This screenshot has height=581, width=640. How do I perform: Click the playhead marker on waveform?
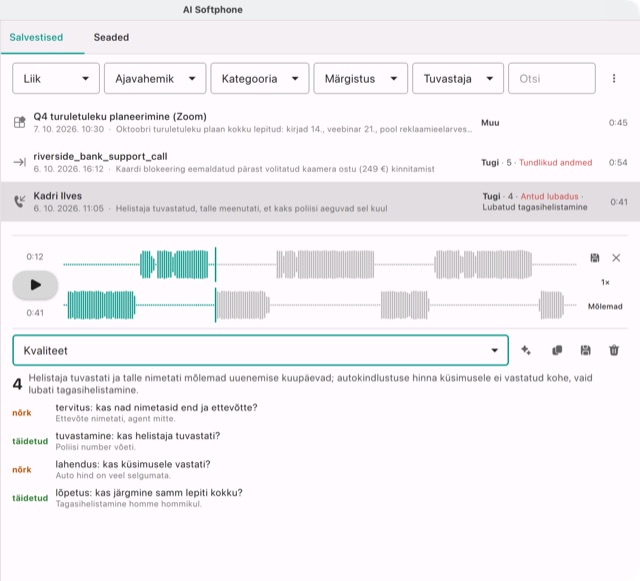click(216, 285)
